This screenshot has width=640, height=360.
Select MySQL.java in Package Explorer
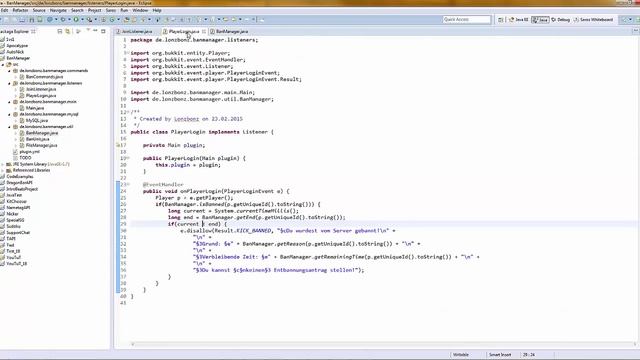(x=37, y=120)
